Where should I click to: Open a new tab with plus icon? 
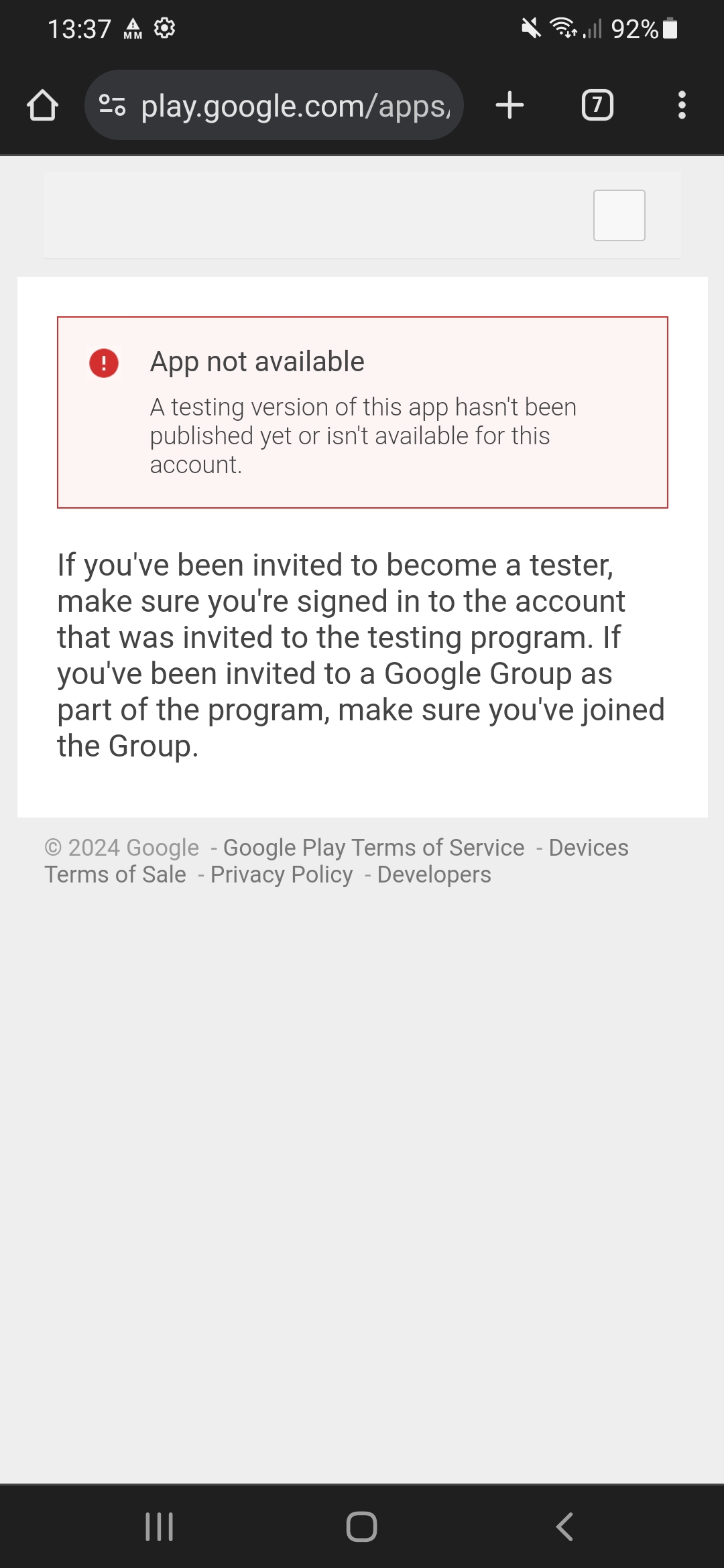(509, 105)
